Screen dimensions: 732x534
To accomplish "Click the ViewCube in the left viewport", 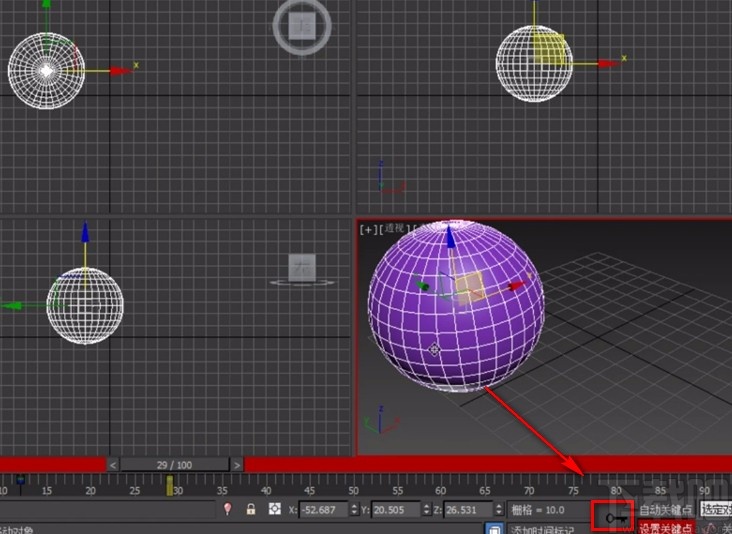I will point(302,269).
